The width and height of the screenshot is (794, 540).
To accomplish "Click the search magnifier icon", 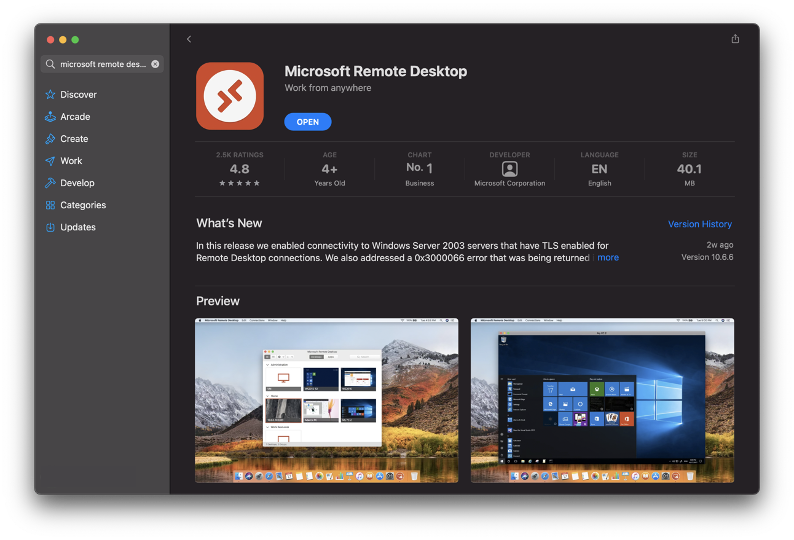I will click(50, 64).
